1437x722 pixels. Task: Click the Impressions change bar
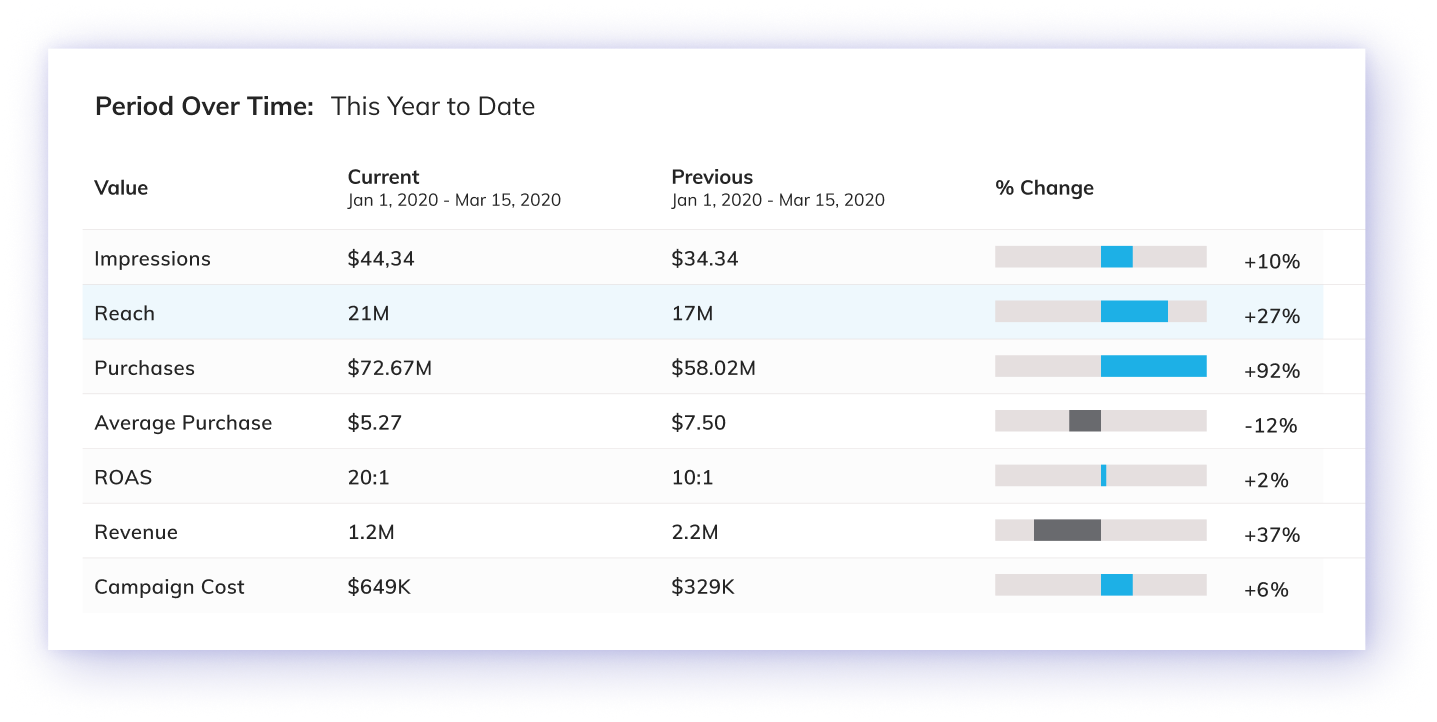[1116, 257]
